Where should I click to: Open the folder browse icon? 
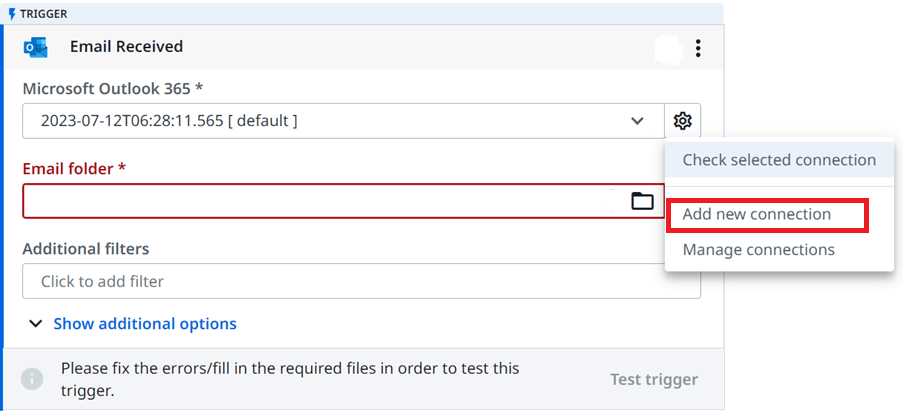click(x=643, y=201)
